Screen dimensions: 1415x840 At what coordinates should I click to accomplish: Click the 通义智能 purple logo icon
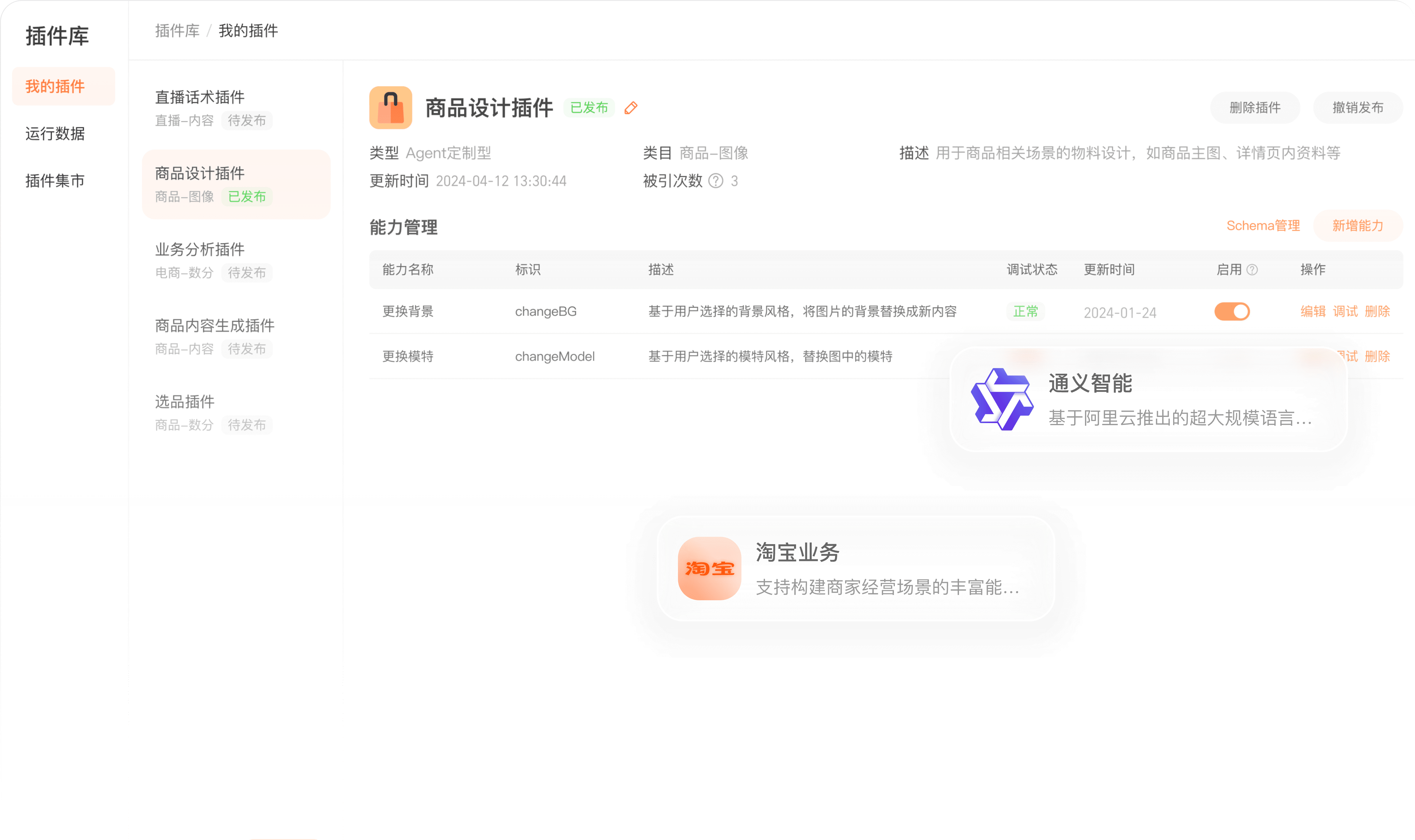click(1002, 399)
